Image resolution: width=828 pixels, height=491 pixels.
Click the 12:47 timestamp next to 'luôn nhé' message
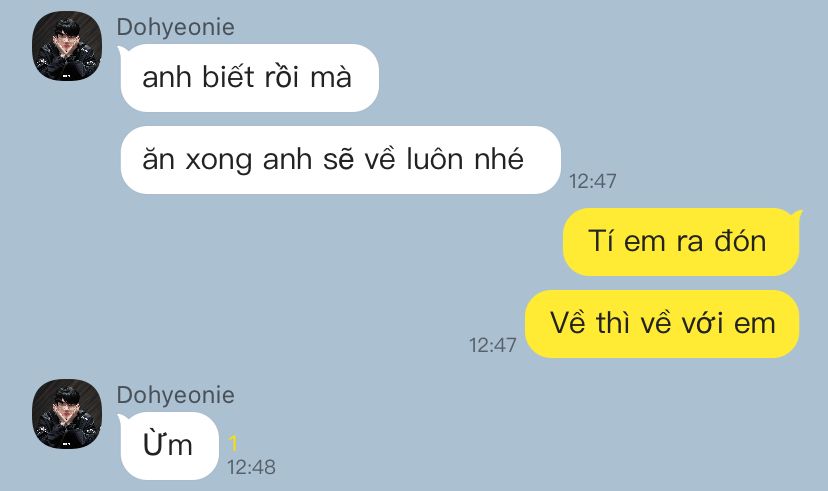(x=592, y=182)
